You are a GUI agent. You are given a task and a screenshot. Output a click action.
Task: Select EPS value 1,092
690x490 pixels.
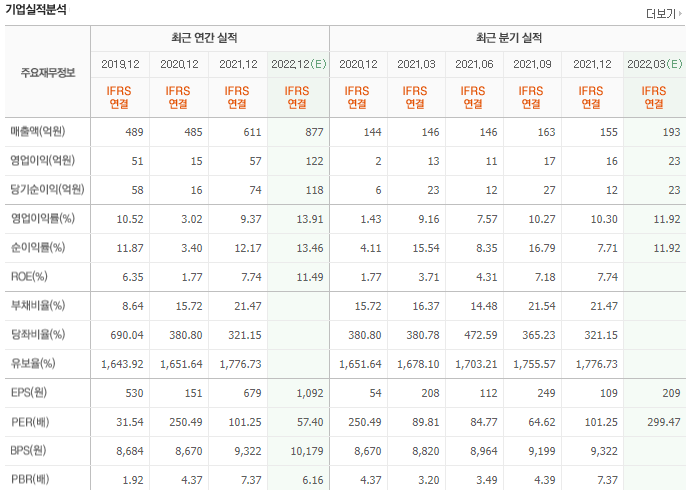(x=310, y=393)
